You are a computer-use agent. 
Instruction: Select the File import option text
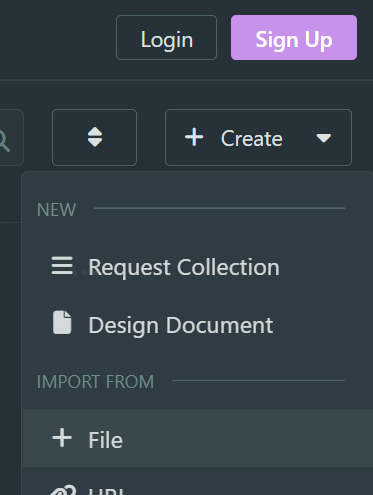click(x=106, y=440)
